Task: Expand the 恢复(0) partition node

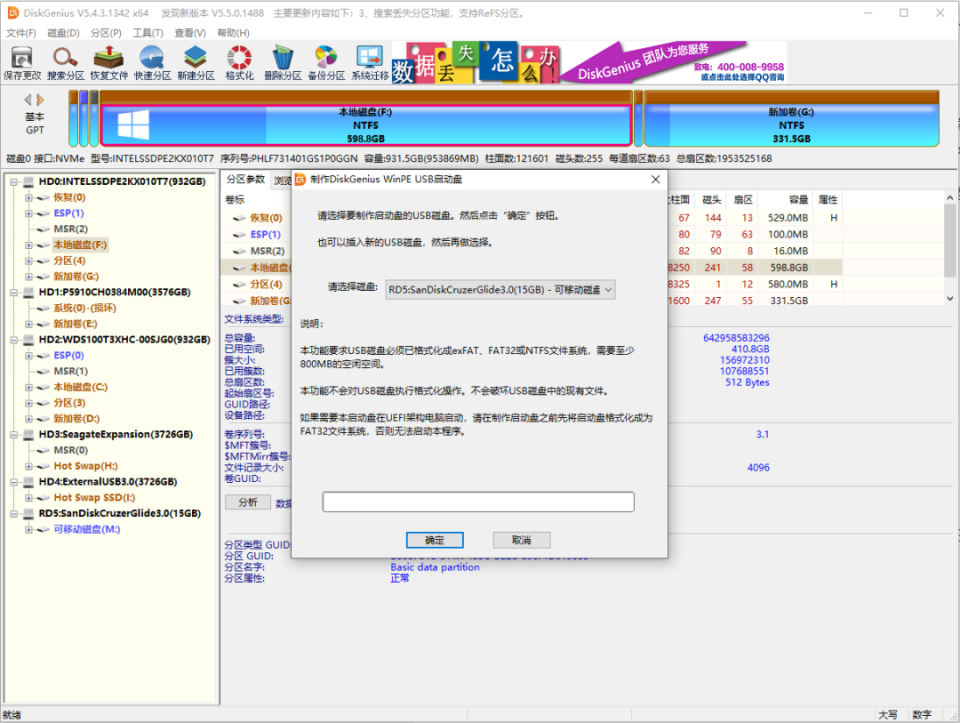Action: pyautogui.click(x=28, y=198)
